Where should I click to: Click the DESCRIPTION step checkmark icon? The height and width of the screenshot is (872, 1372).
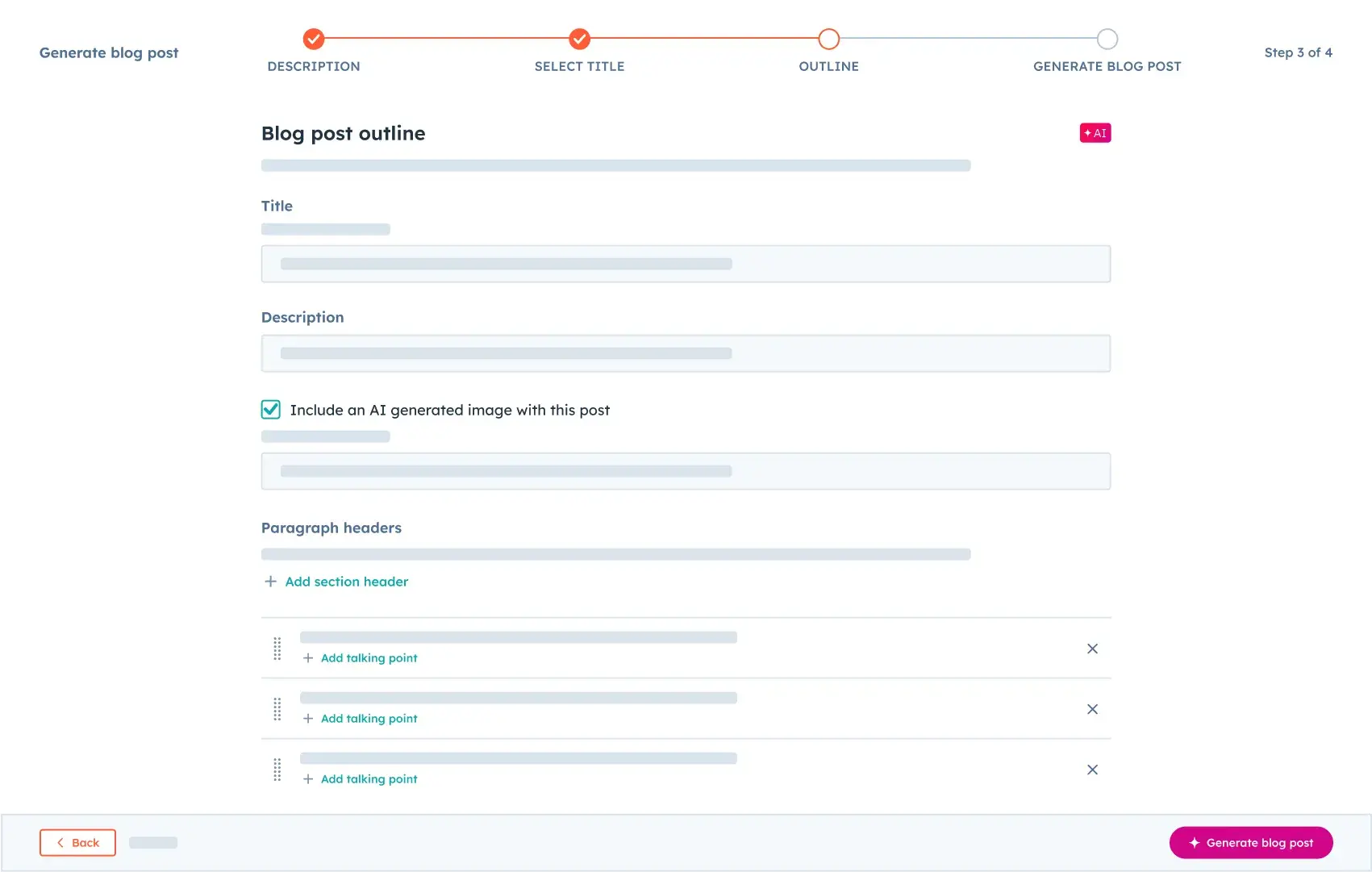pos(314,39)
